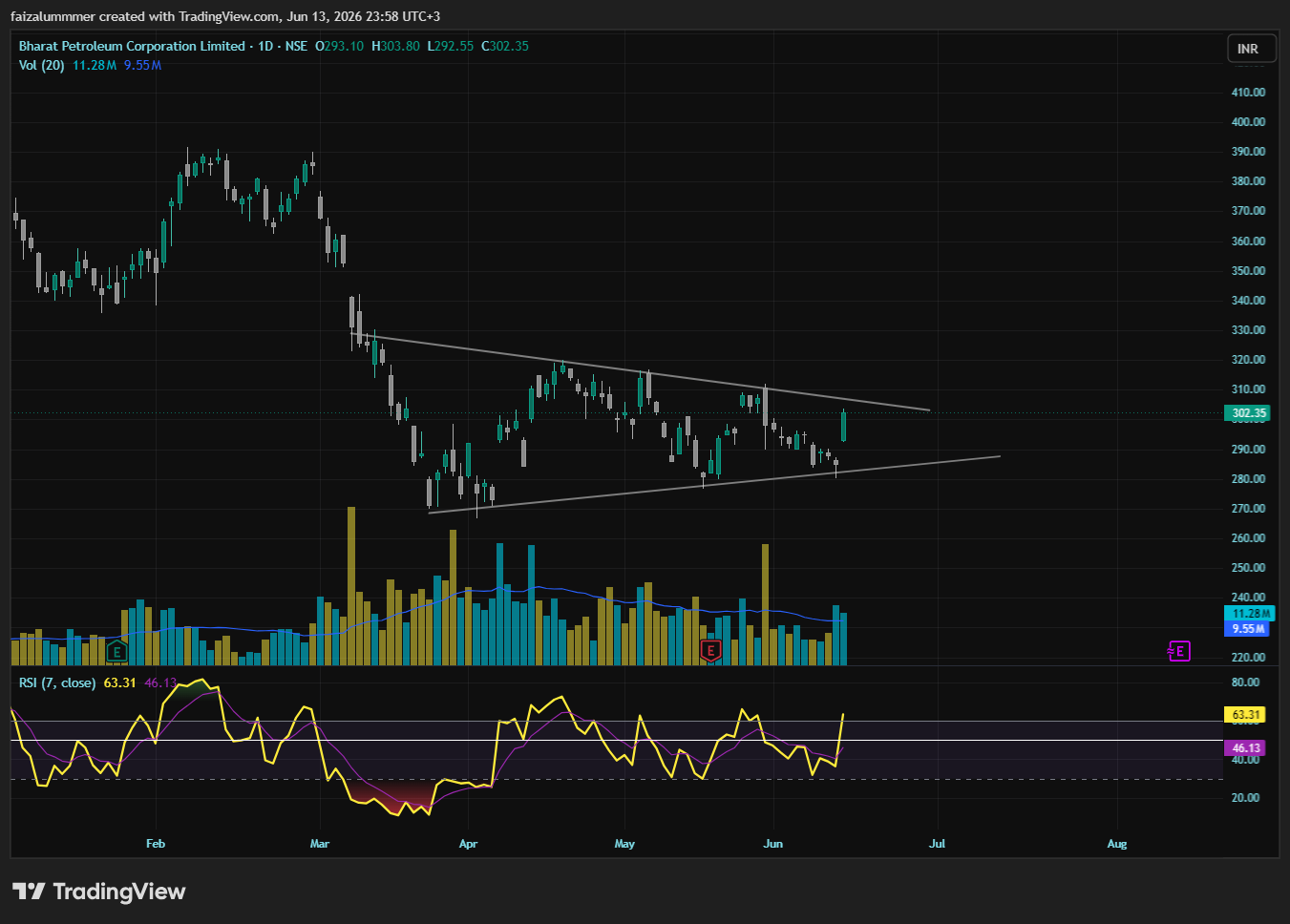Click the red earnings E marker in May
The height and width of the screenshot is (924, 1290).
709,652
